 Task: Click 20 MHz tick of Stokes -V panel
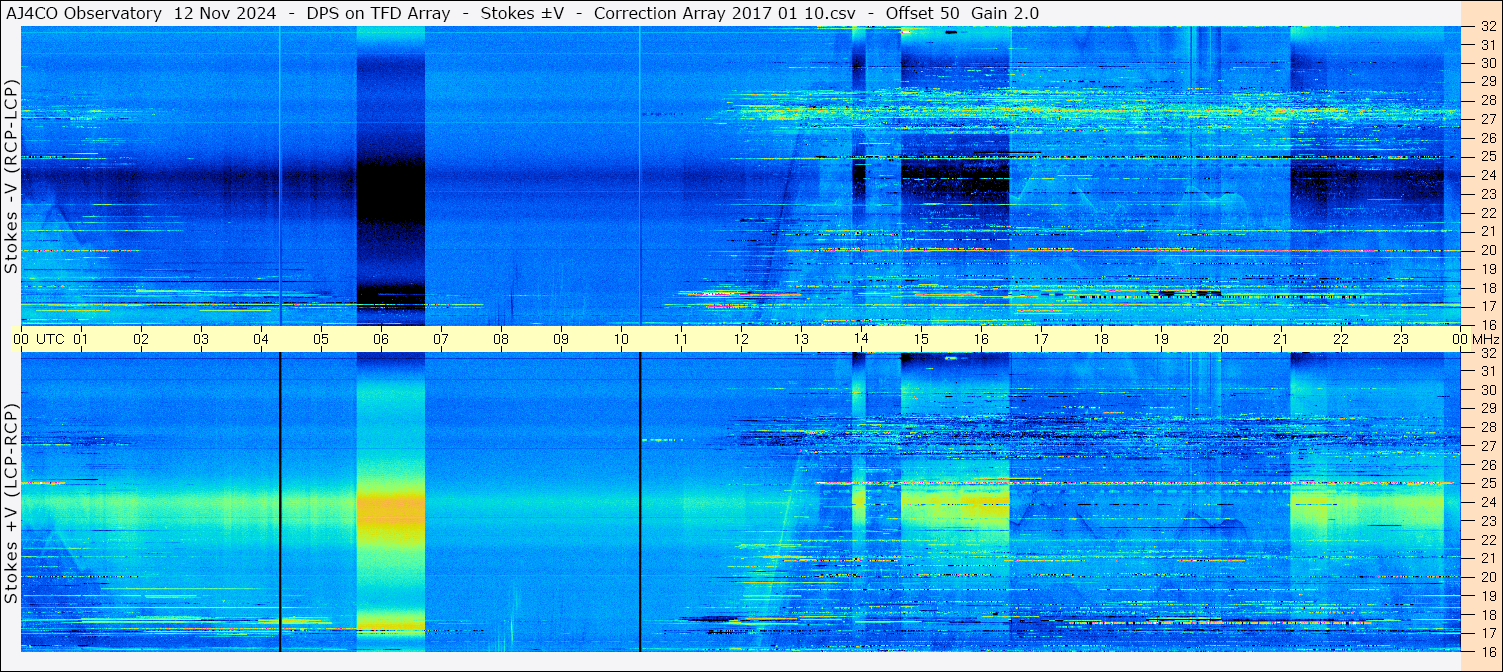click(x=1488, y=250)
